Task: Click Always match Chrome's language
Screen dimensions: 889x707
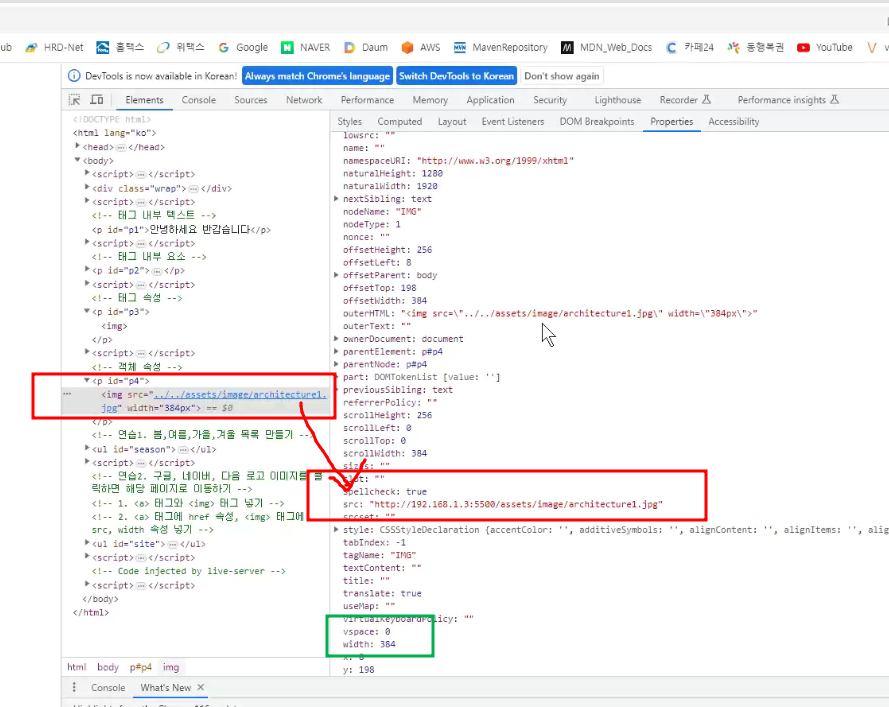Action: (318, 76)
